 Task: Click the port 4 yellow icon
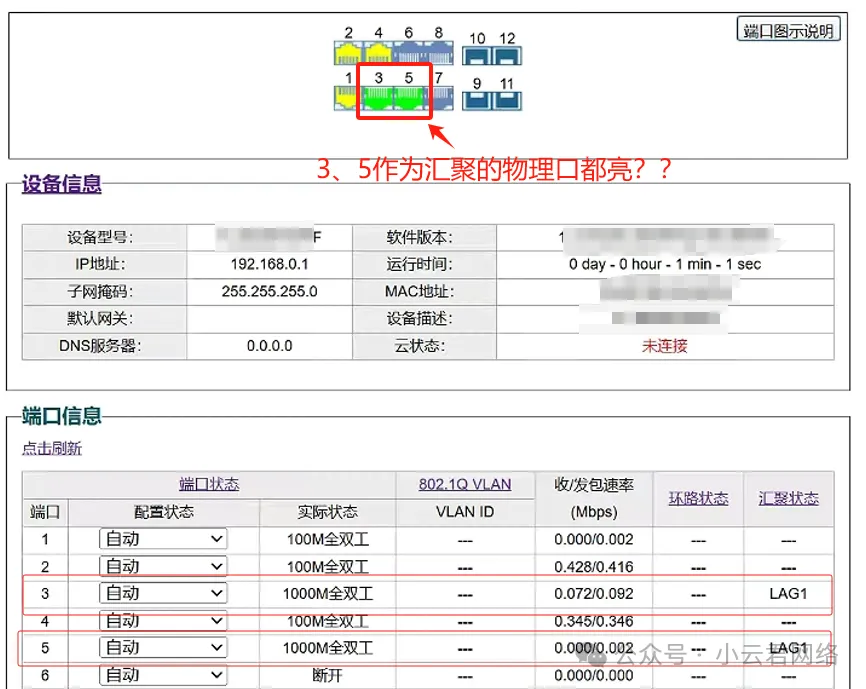pos(378,53)
